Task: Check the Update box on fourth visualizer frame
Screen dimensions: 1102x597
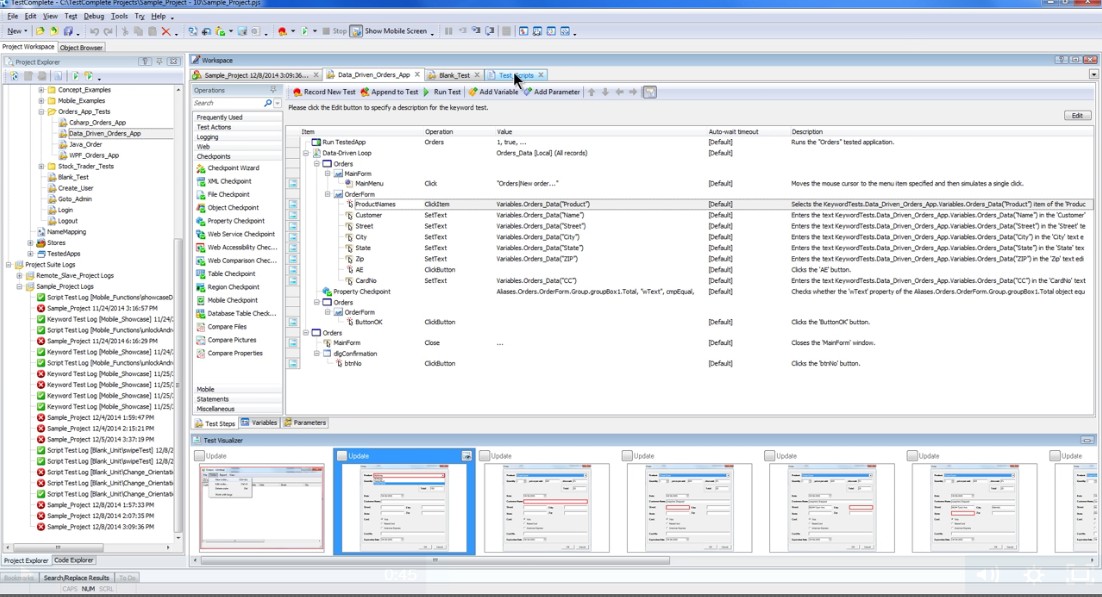Action: click(x=628, y=456)
